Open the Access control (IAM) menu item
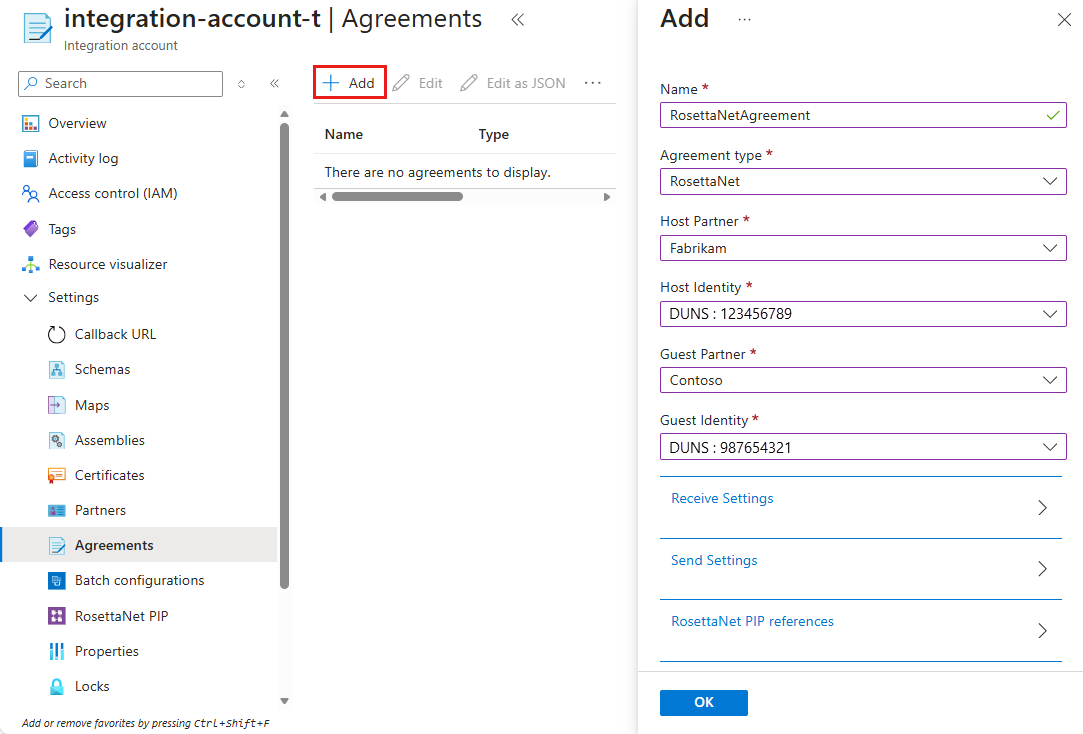 (x=112, y=194)
